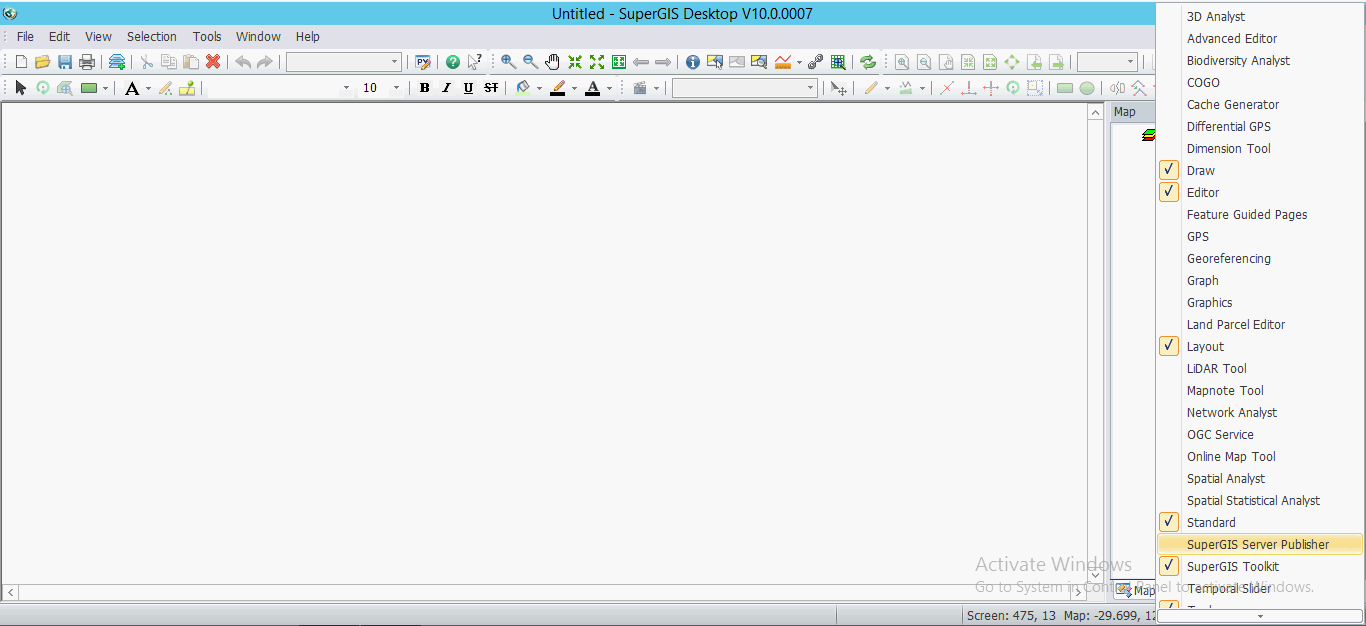Print the map

87,62
